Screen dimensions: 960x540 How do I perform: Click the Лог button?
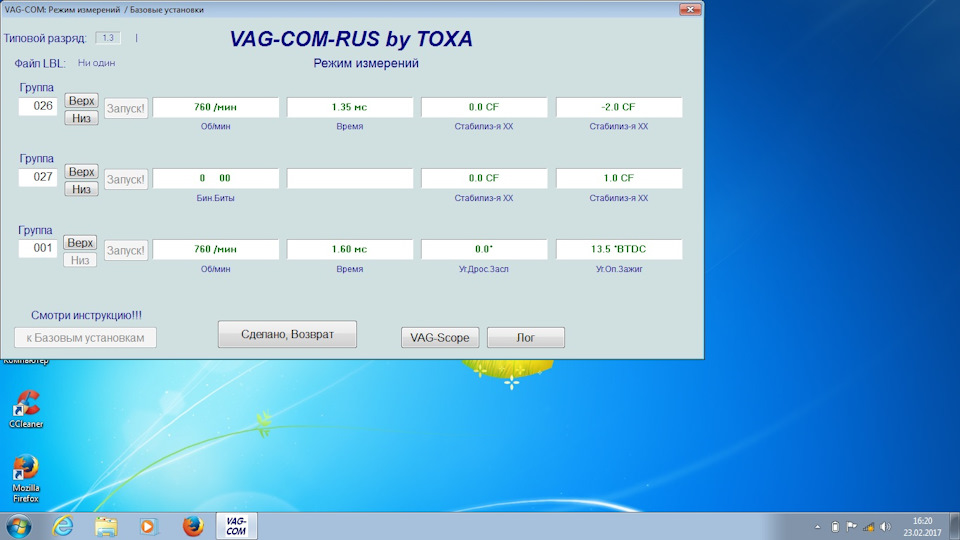pos(526,337)
